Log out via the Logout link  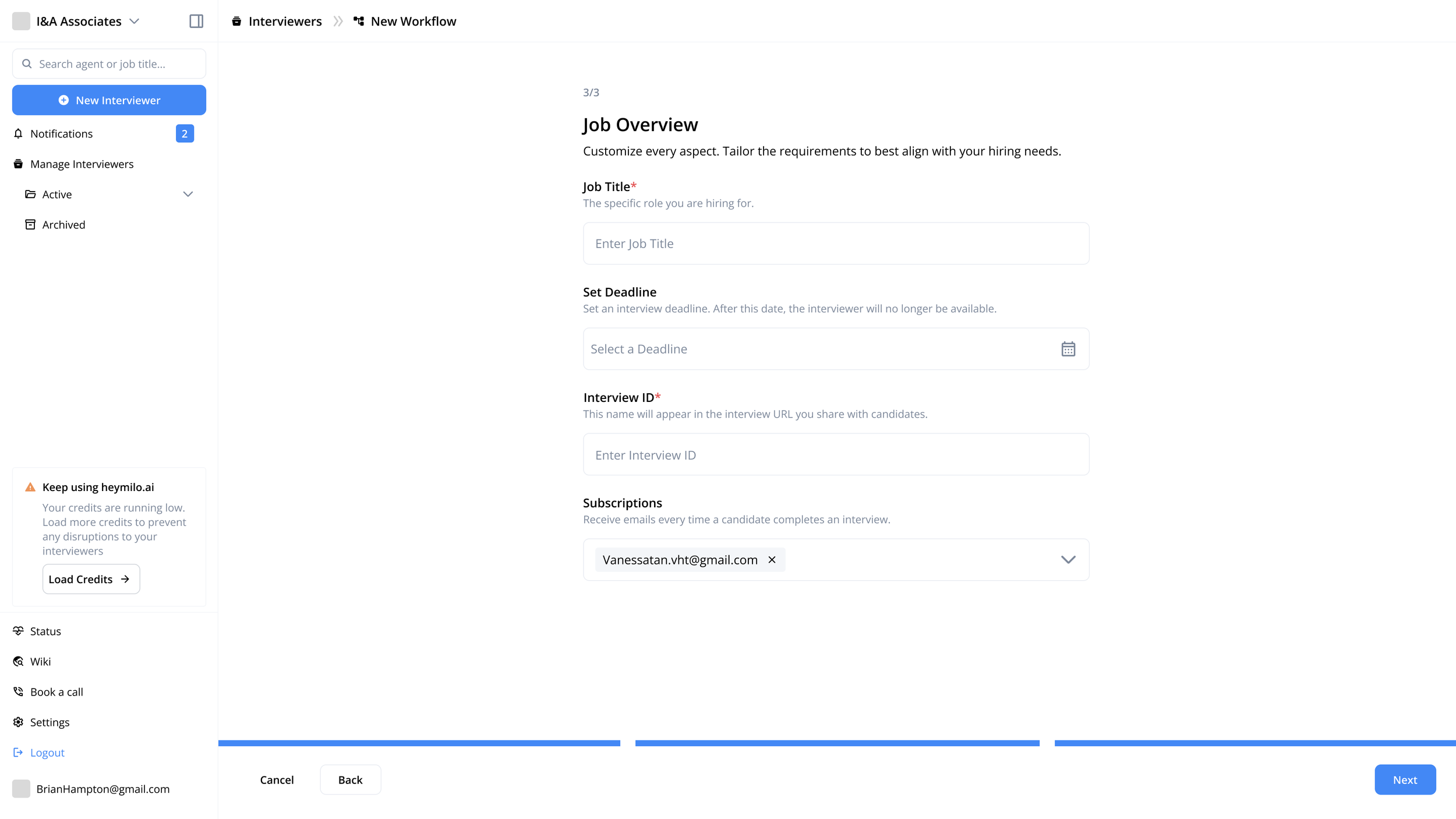pyautogui.click(x=47, y=753)
